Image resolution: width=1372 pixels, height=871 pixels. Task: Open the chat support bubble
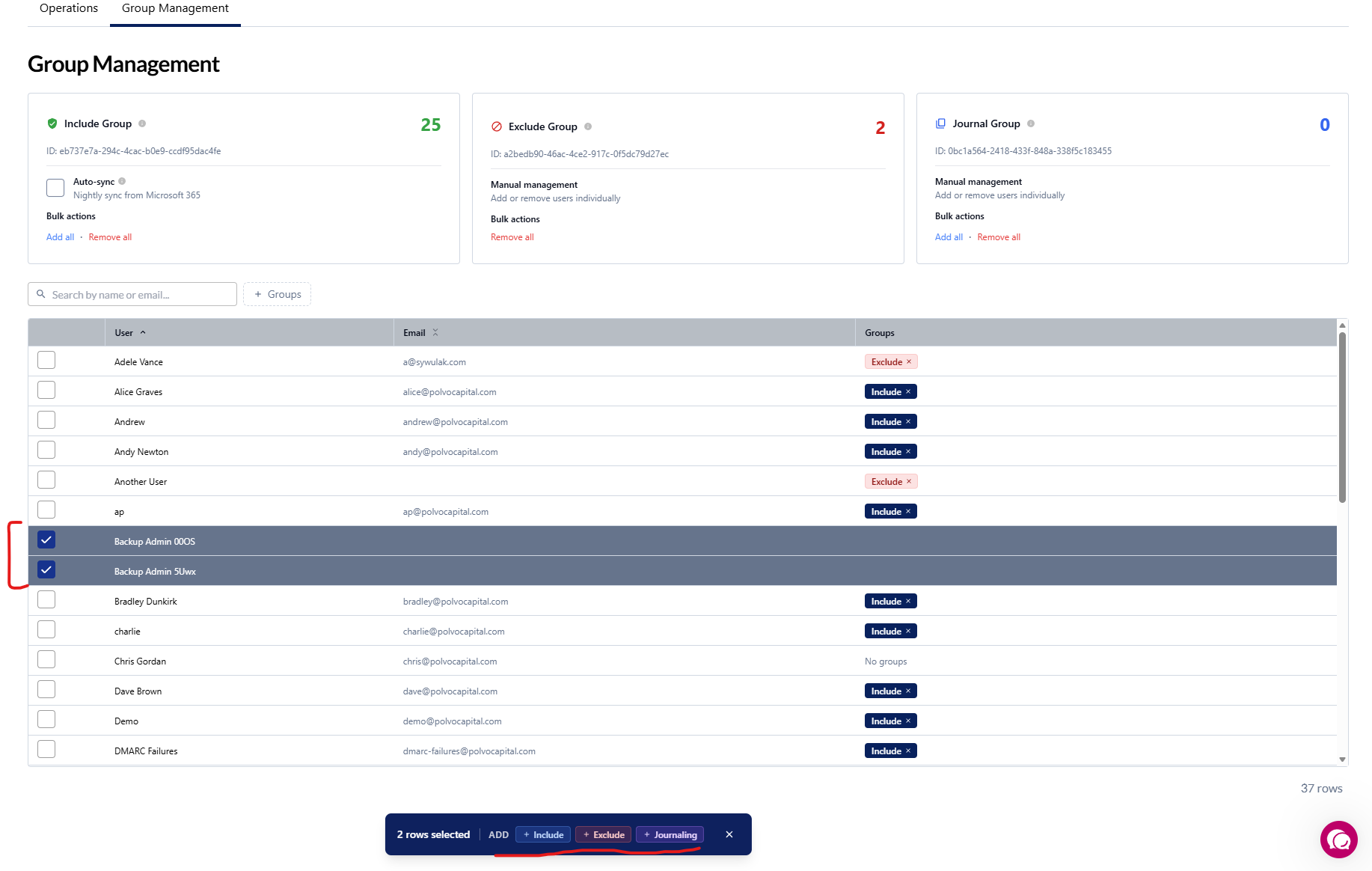[x=1338, y=840]
